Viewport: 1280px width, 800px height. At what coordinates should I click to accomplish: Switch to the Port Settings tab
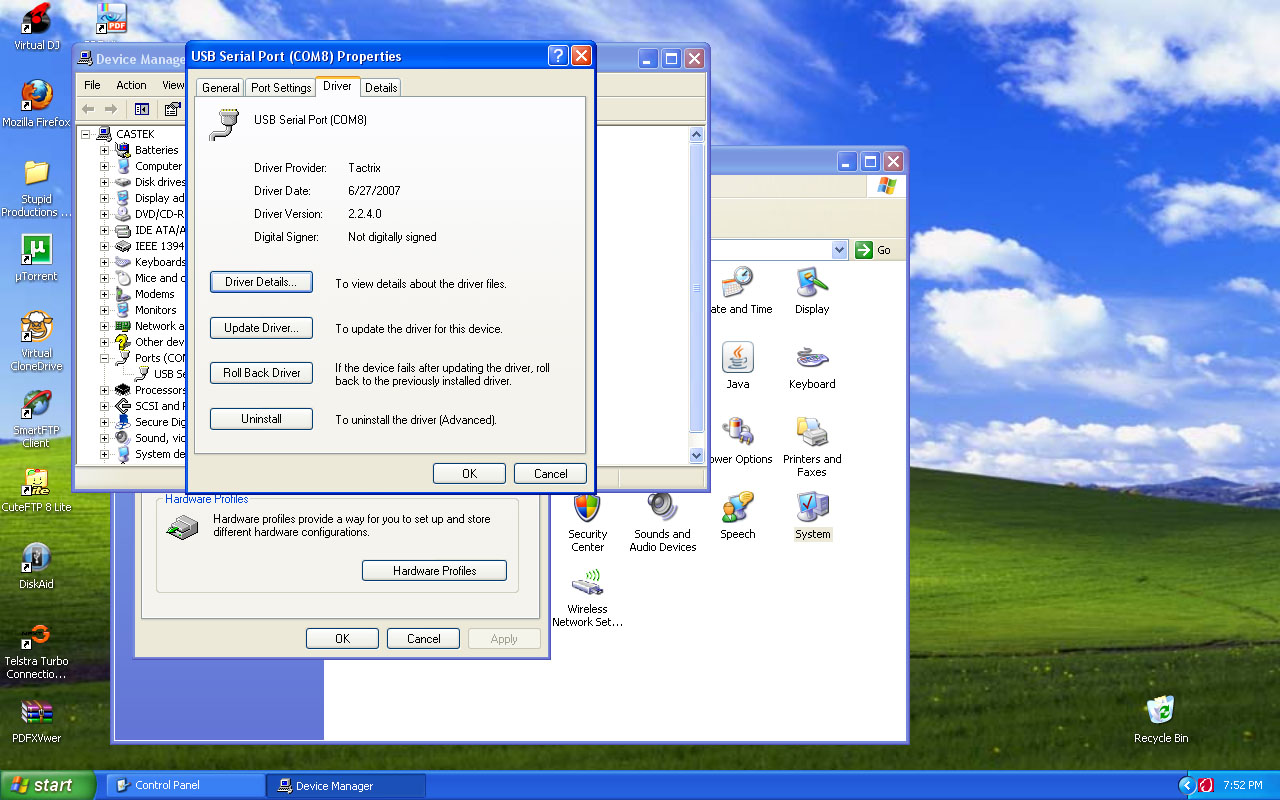pyautogui.click(x=281, y=88)
